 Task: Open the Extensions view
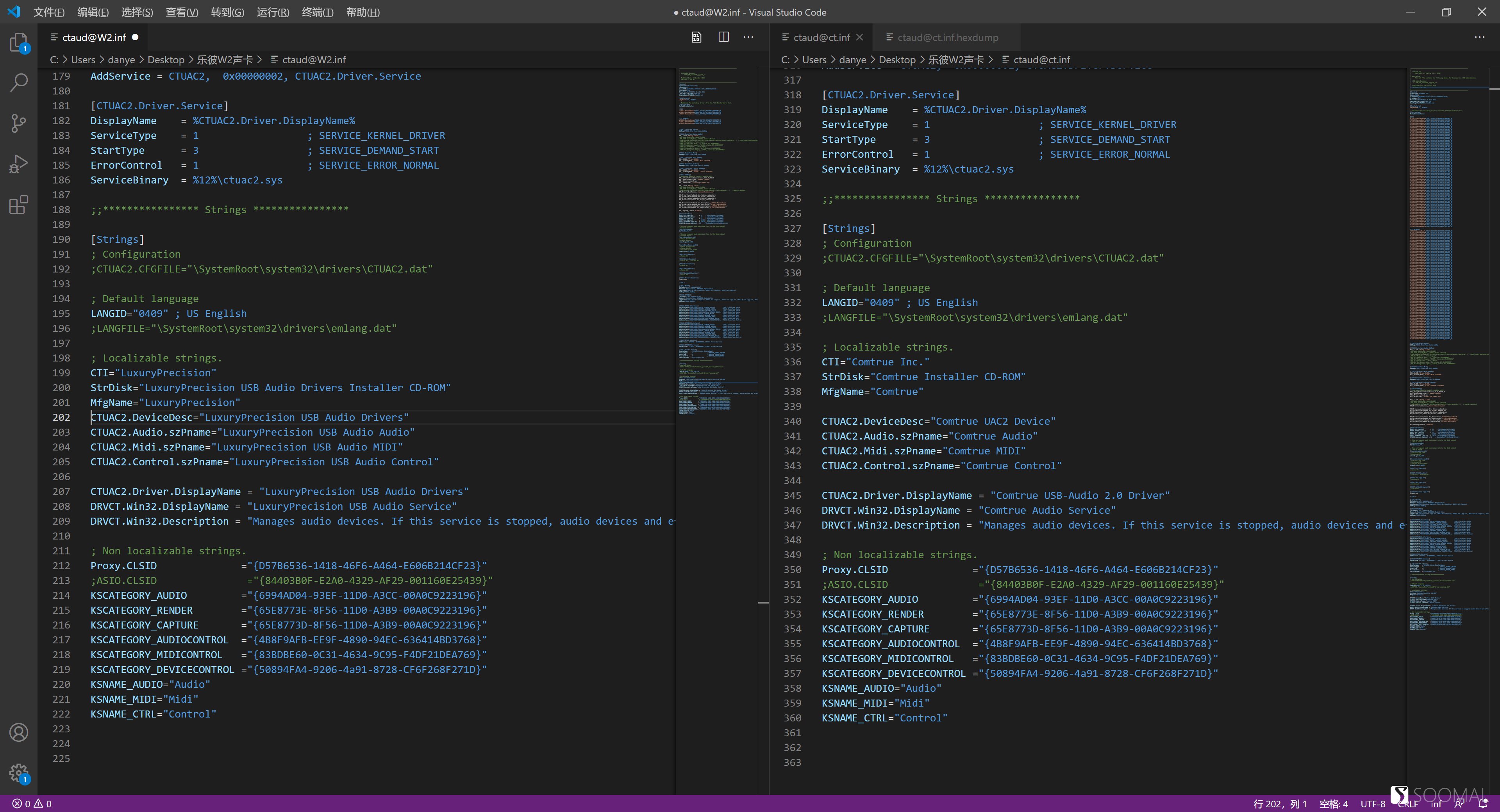coord(19,204)
